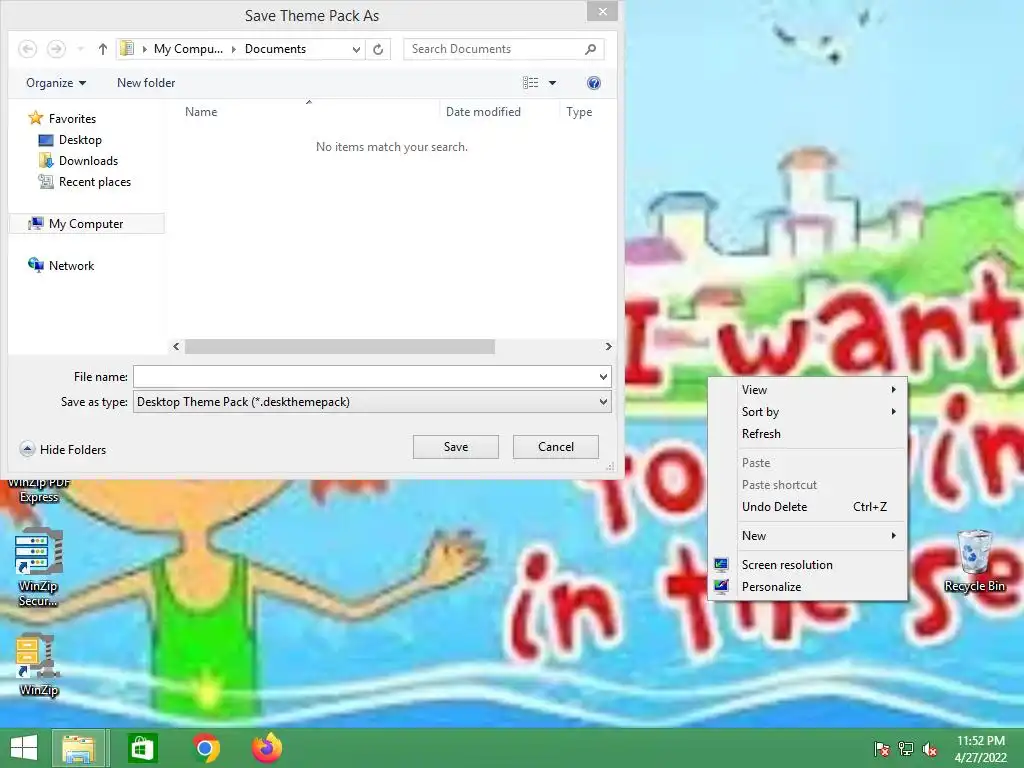Create a New folder
Image resolution: width=1024 pixels, height=768 pixels.
146,83
